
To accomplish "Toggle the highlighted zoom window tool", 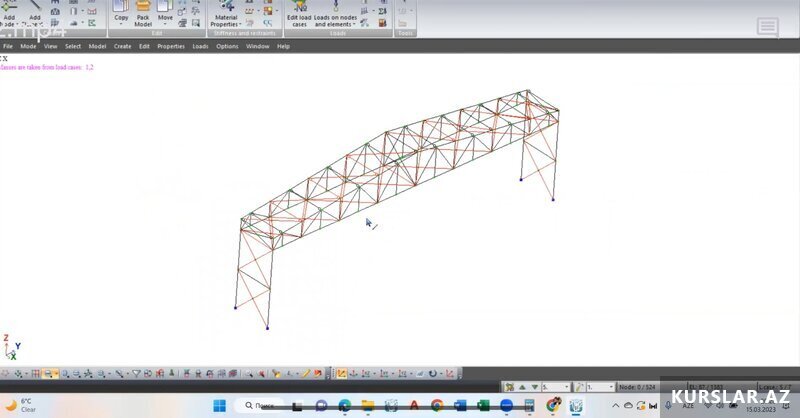I will point(49,373).
